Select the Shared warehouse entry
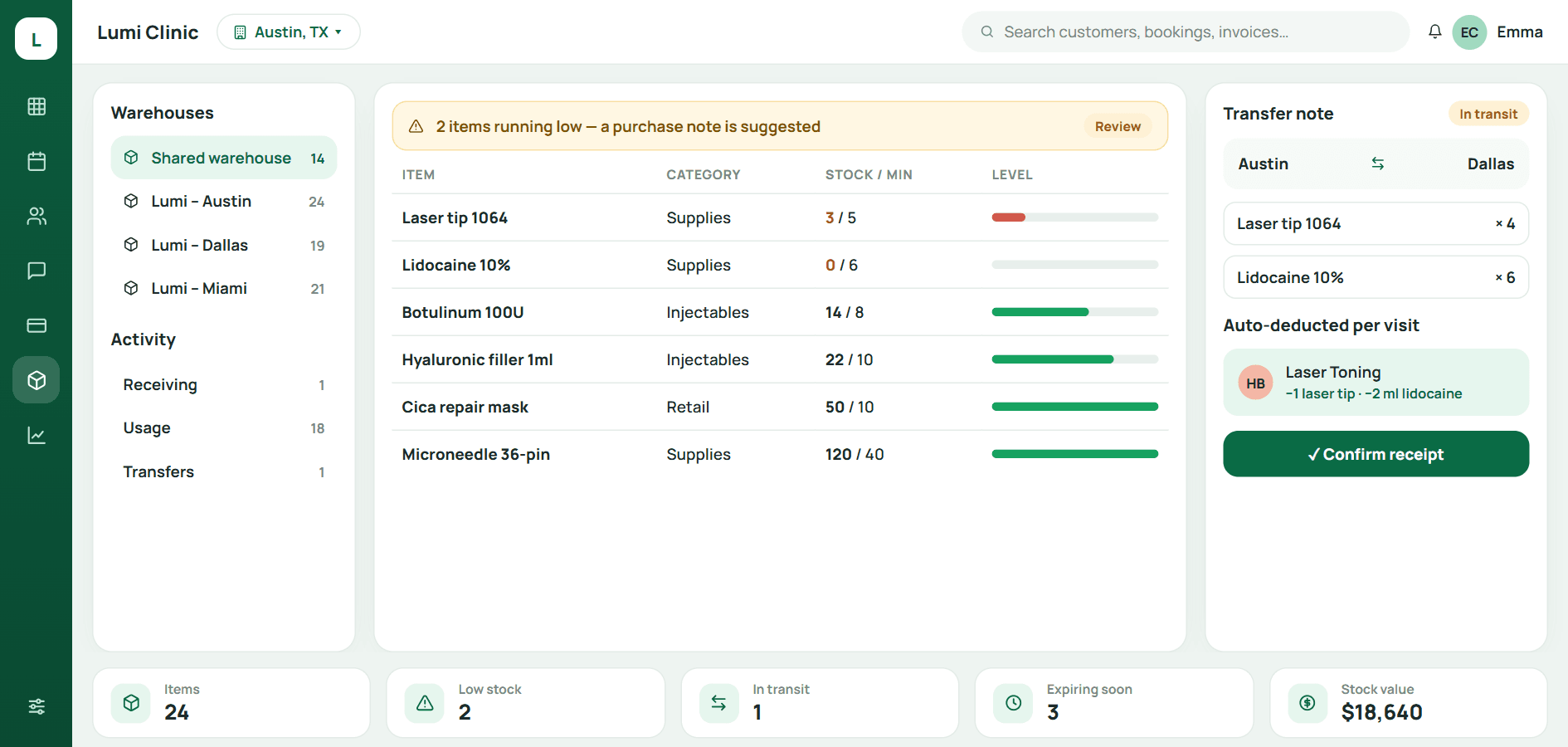The height and width of the screenshot is (747, 1568). pos(224,158)
